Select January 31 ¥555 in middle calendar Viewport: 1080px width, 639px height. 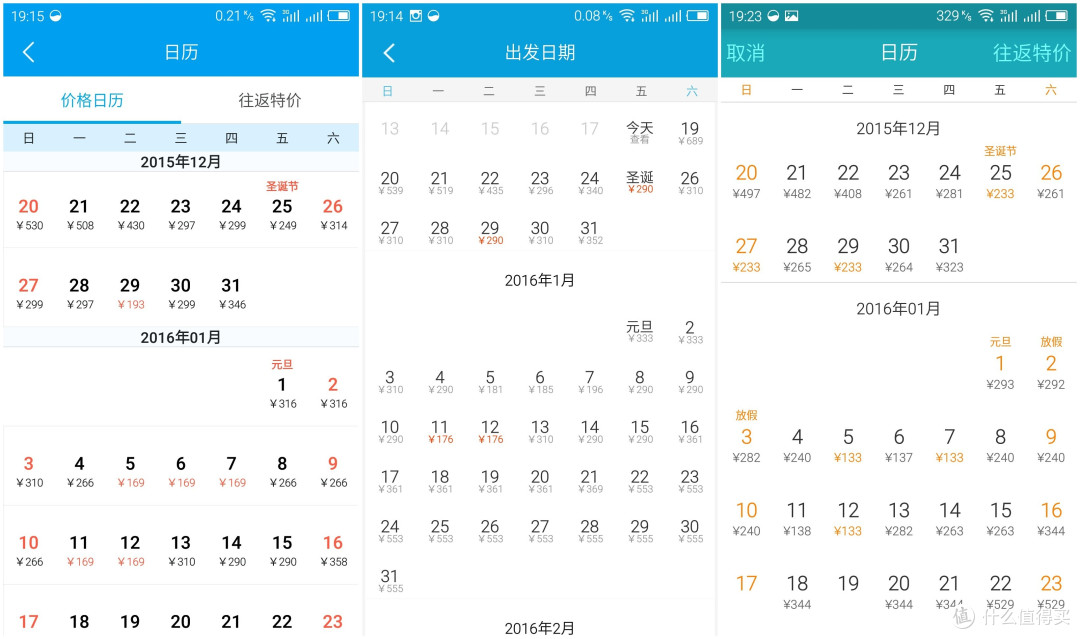pyautogui.click(x=391, y=580)
